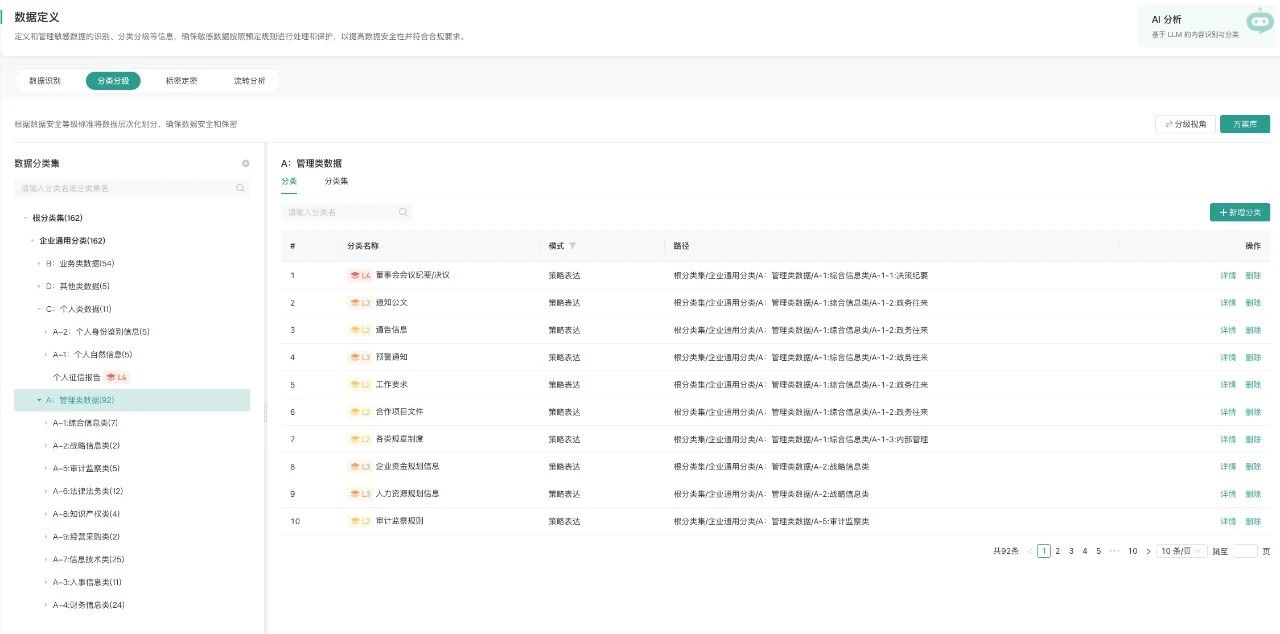Click 删除 for 审计监察规则 row
The height and width of the screenshot is (634, 1280).
1253,521
